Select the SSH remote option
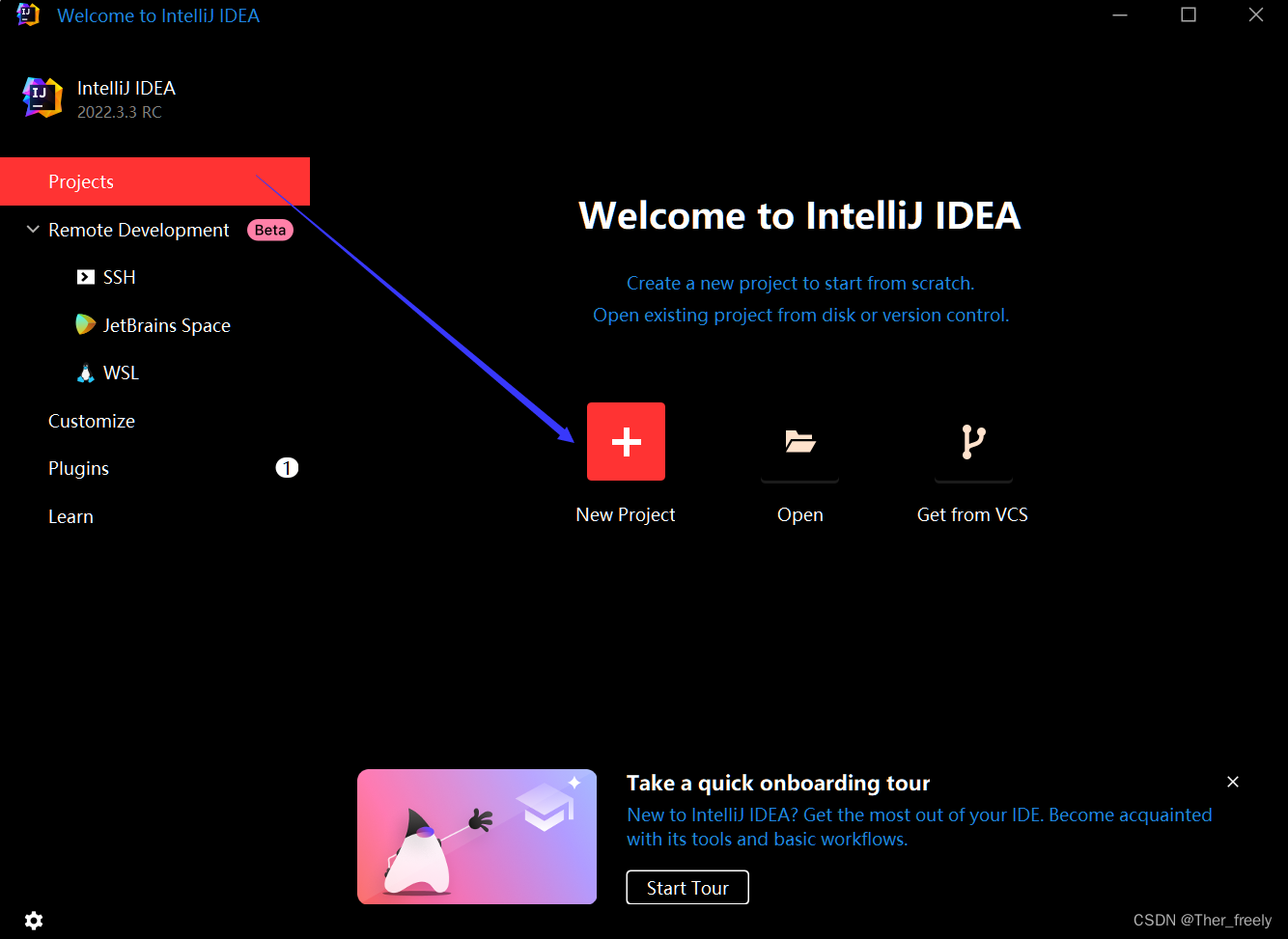The image size is (1288, 939). tap(120, 277)
